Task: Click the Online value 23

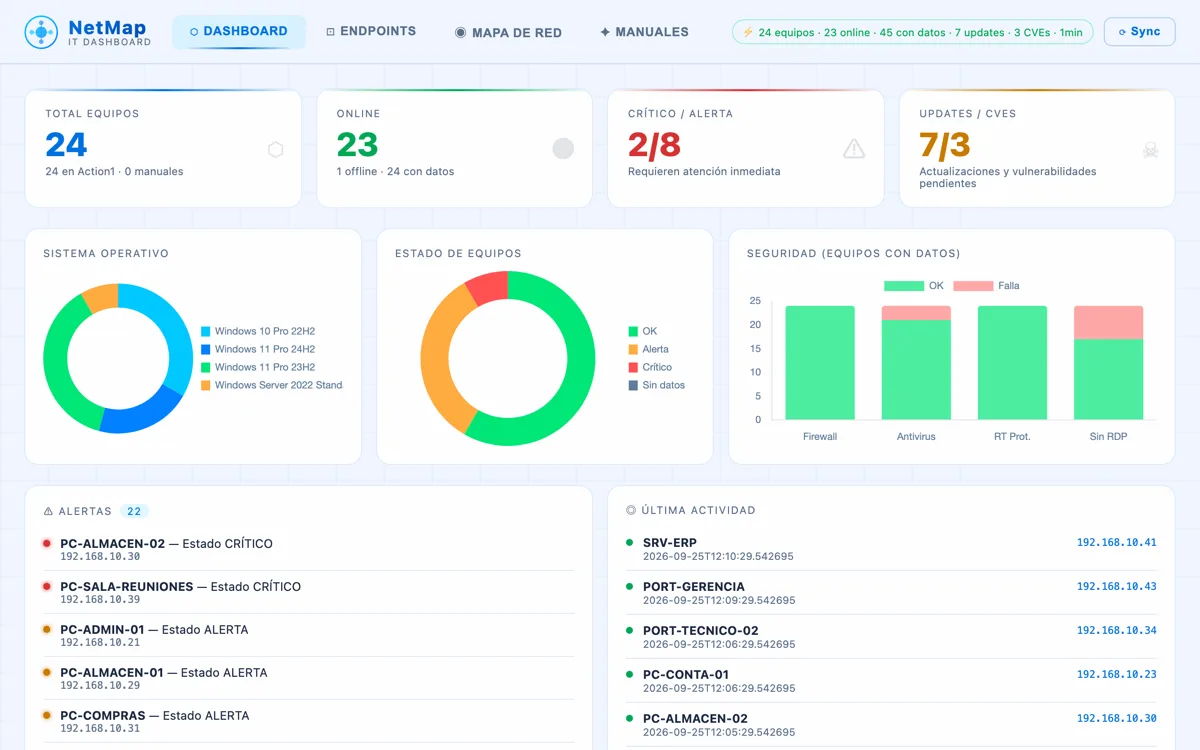Action: (357, 145)
